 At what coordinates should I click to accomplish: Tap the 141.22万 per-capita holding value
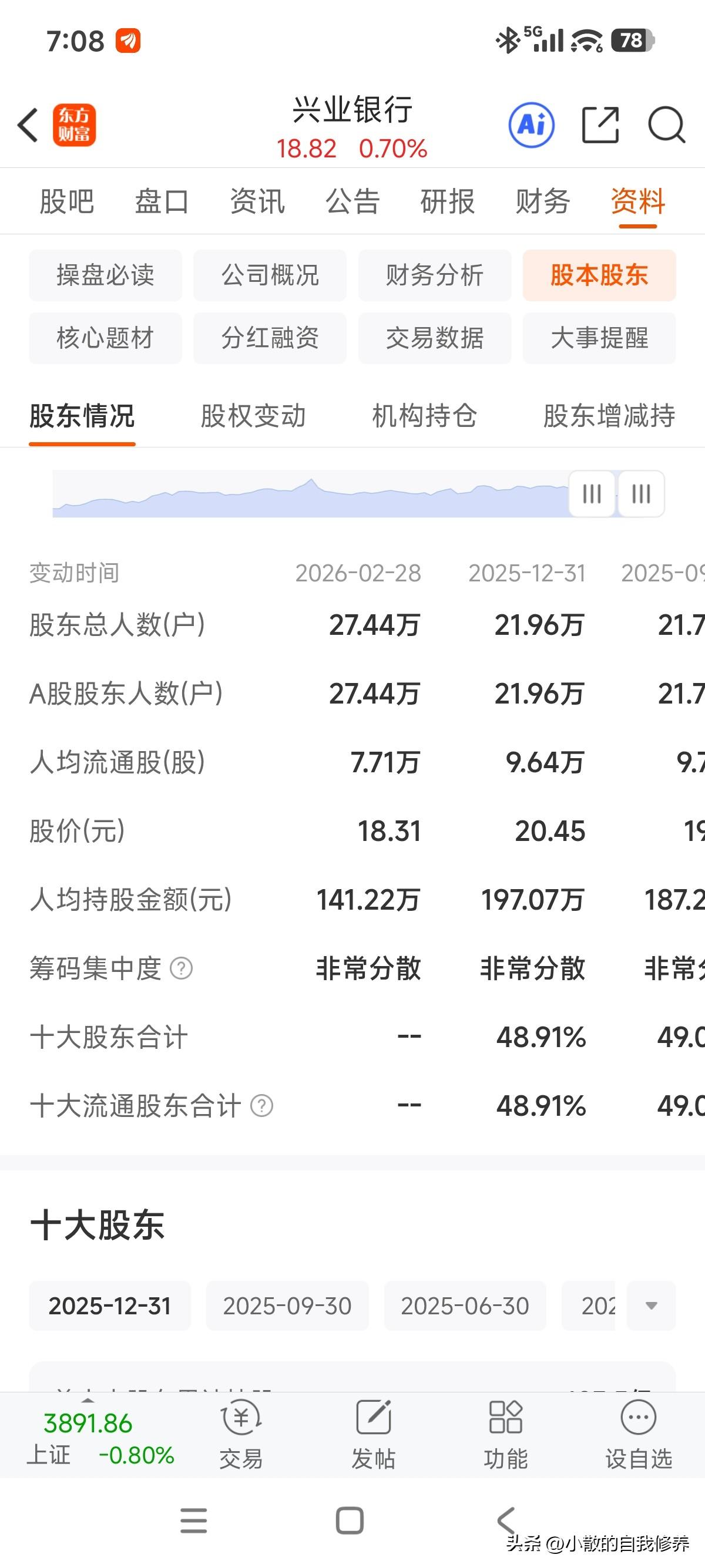pyautogui.click(x=368, y=900)
